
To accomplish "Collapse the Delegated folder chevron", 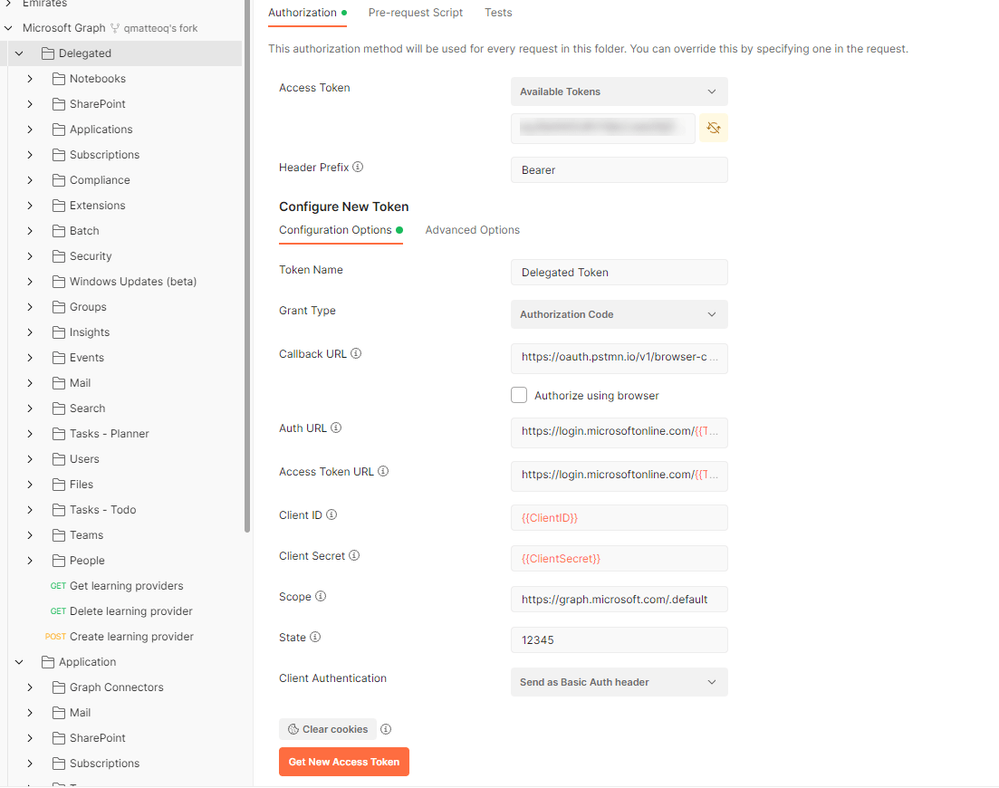I will tap(19, 54).
